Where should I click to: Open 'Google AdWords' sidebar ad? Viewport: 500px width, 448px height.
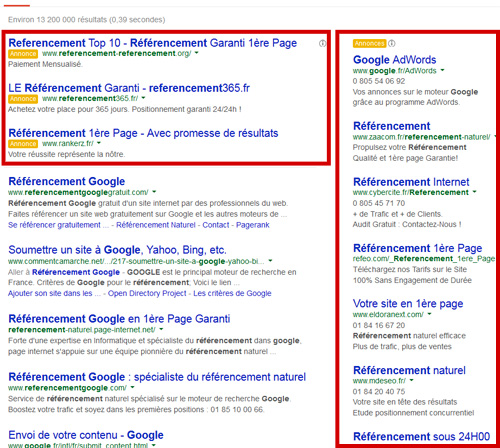(395, 60)
